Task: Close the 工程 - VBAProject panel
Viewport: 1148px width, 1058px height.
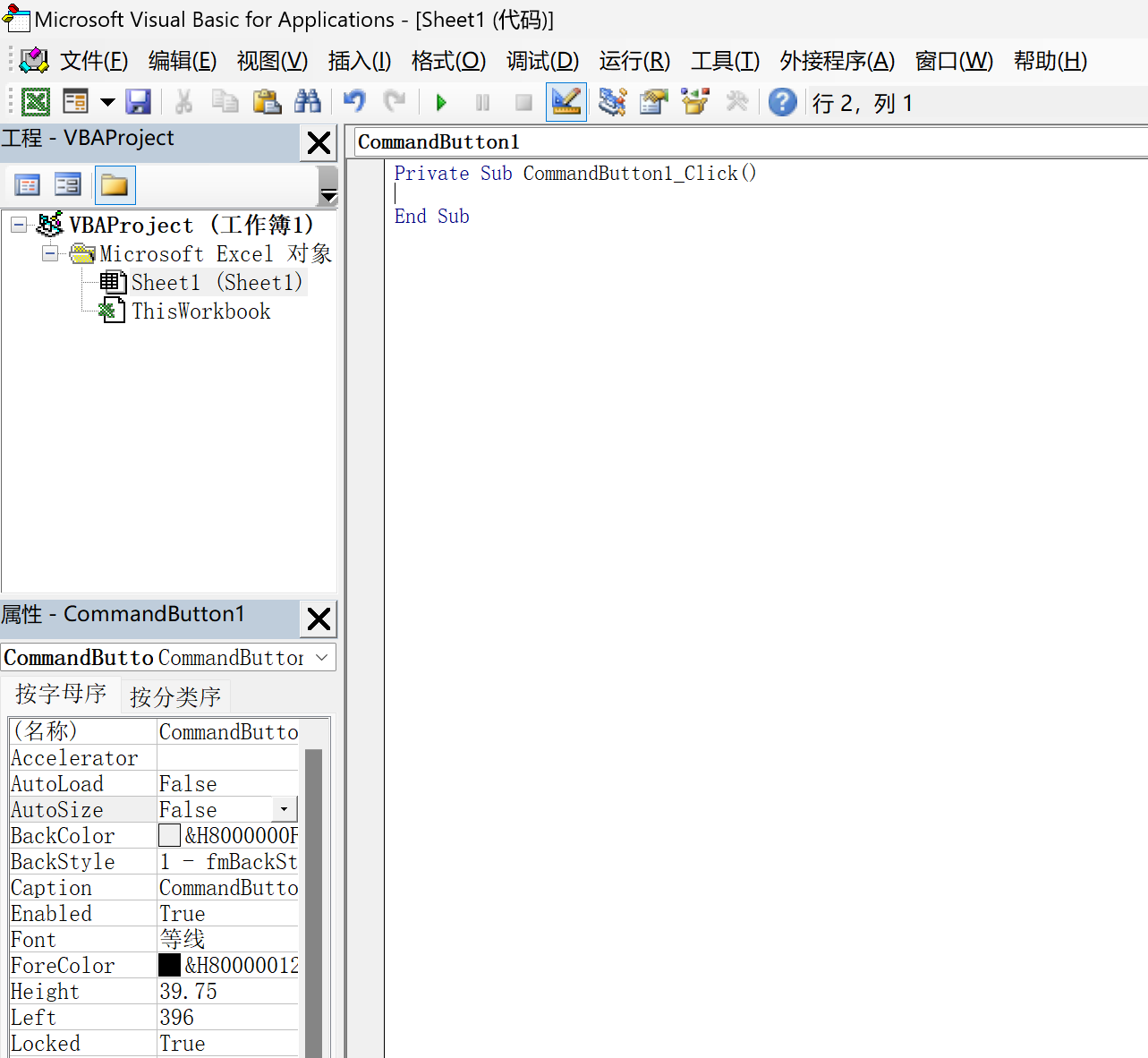Action: click(319, 142)
